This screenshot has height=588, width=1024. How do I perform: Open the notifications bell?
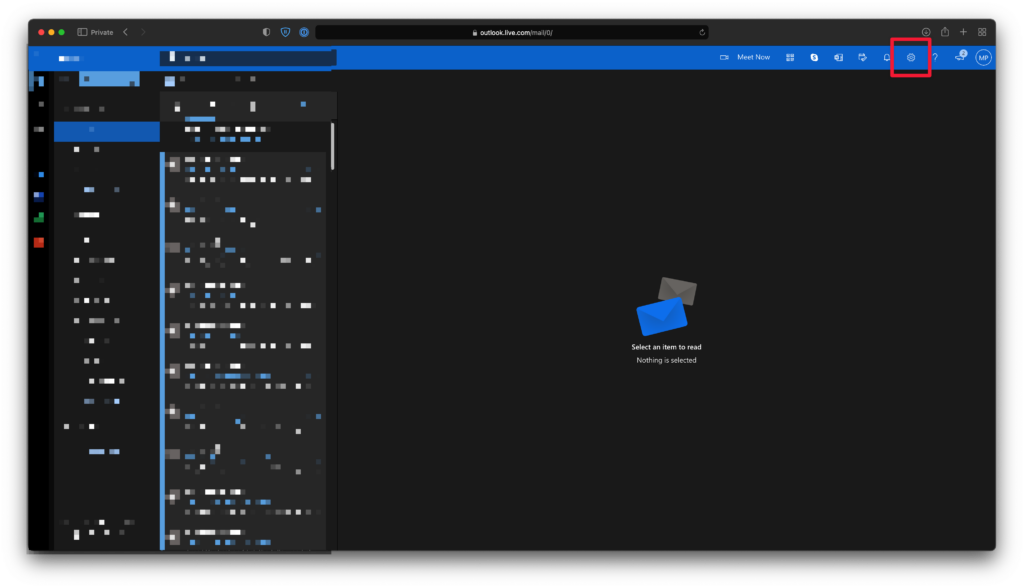pos(887,58)
